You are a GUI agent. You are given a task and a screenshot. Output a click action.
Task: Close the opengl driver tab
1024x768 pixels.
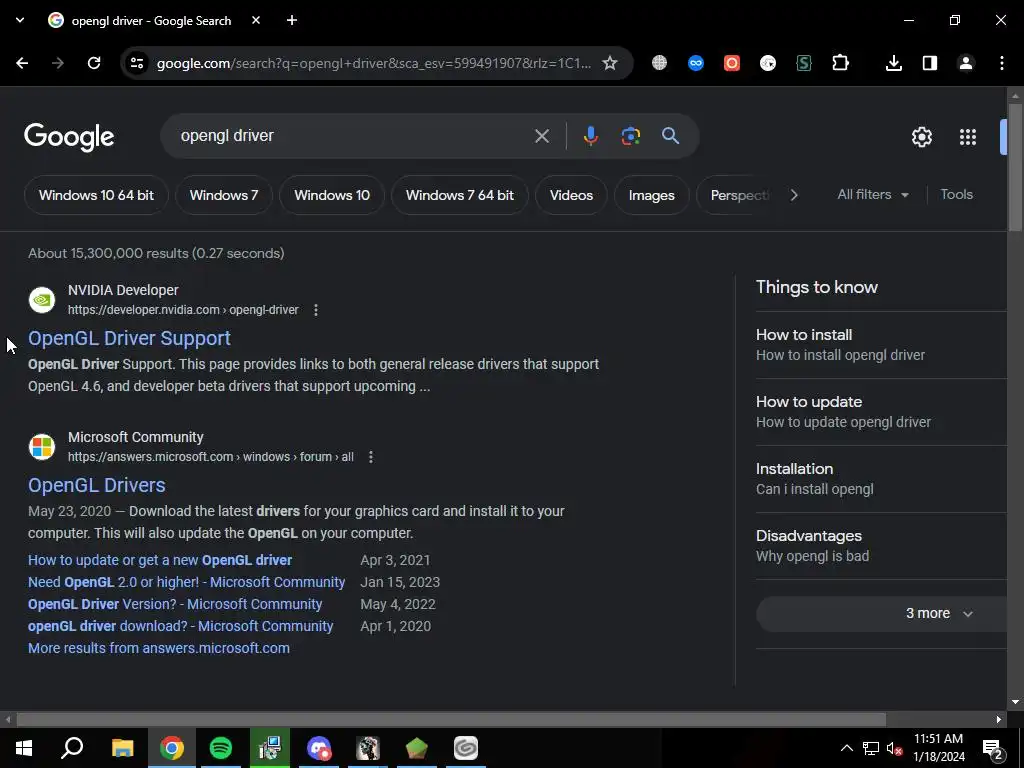(x=256, y=20)
